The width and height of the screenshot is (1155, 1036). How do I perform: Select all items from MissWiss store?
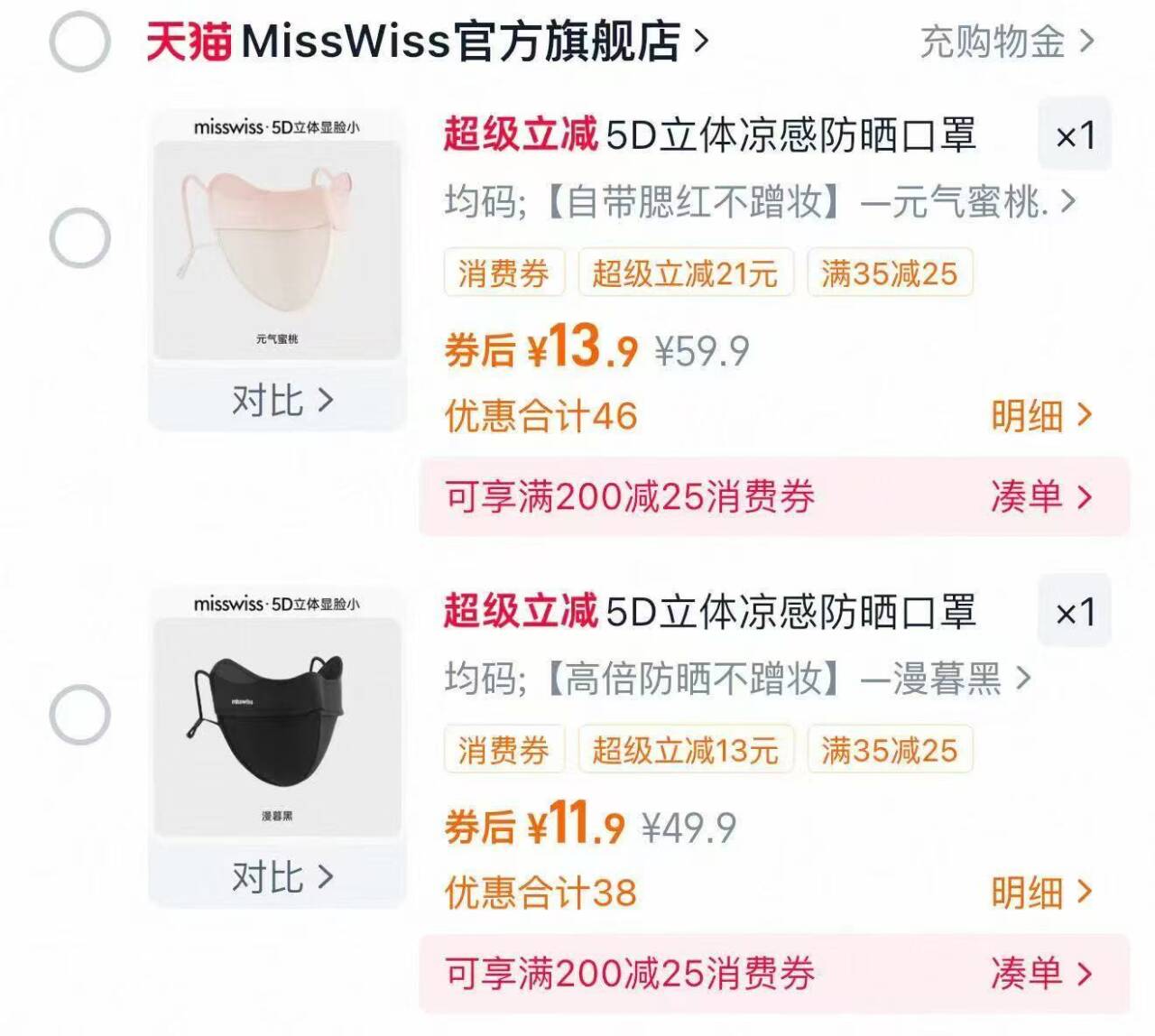click(79, 42)
